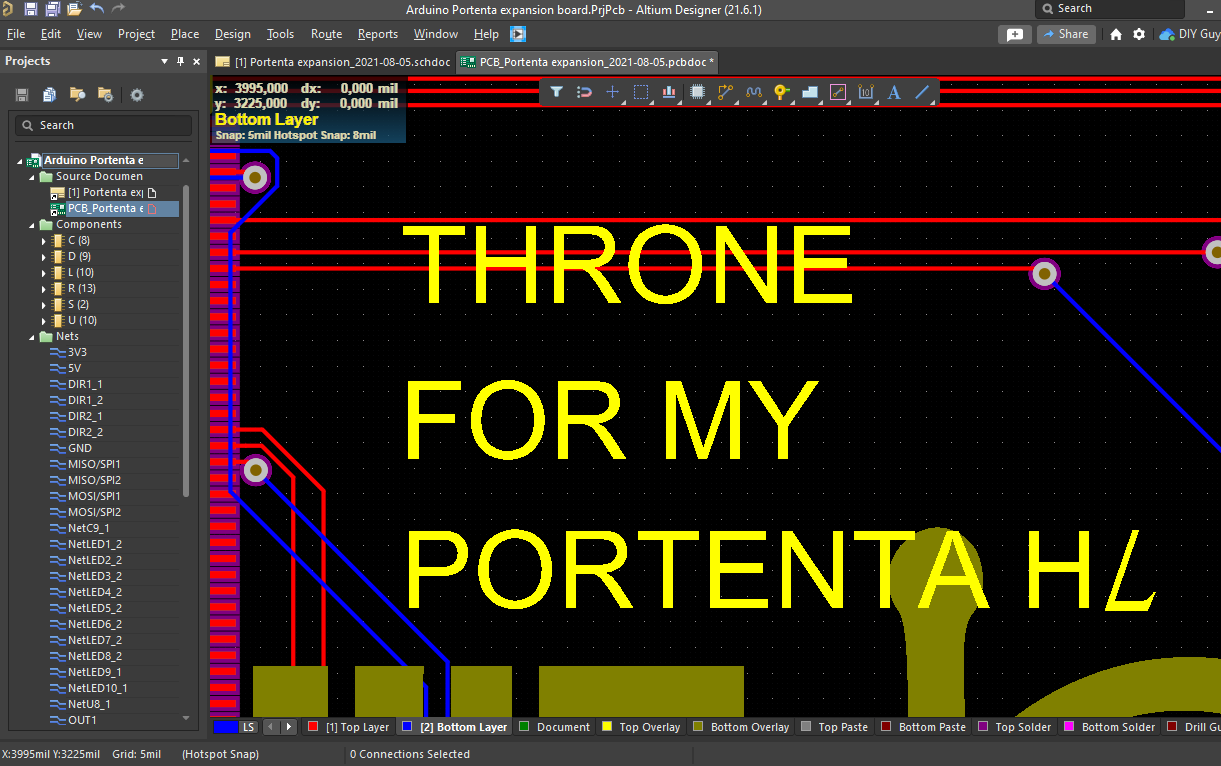
Task: Click the Save All icon in the title bar
Action: coord(53,9)
